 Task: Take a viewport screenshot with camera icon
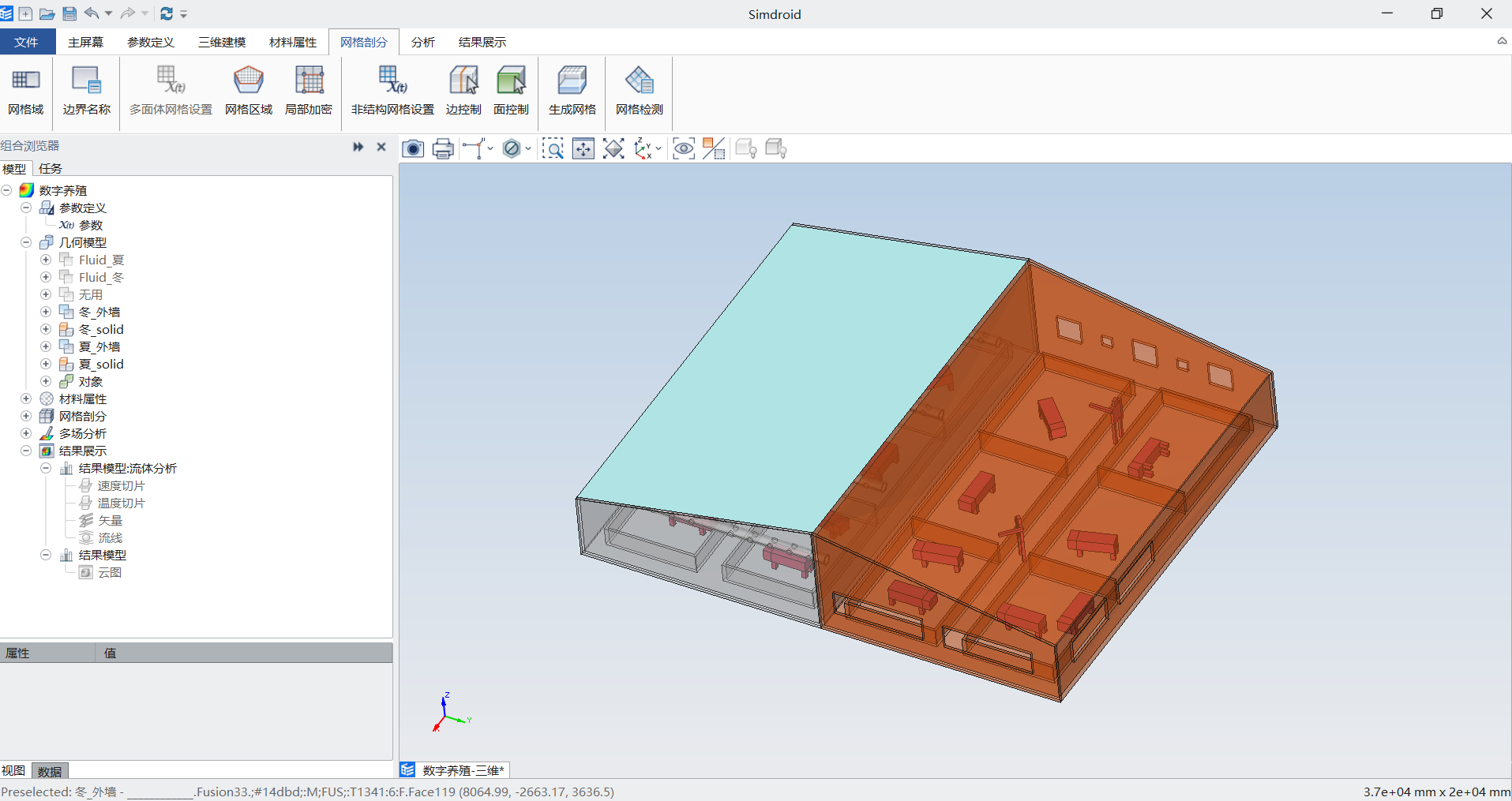tap(413, 148)
